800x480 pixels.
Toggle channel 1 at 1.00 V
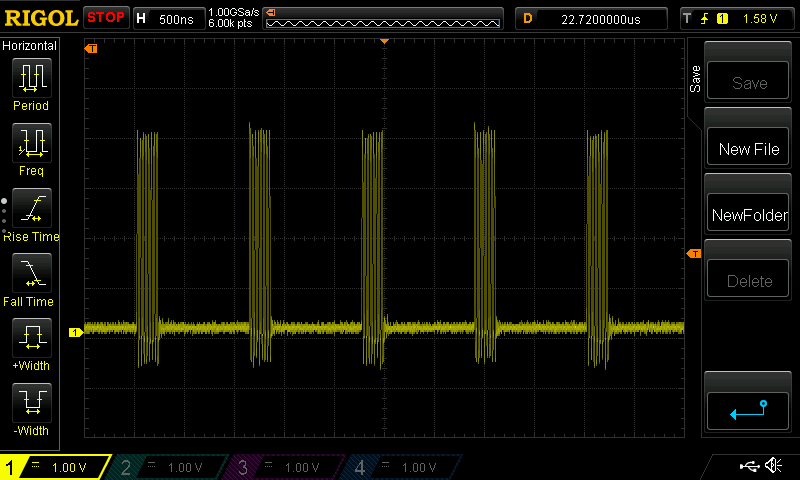click(56, 467)
